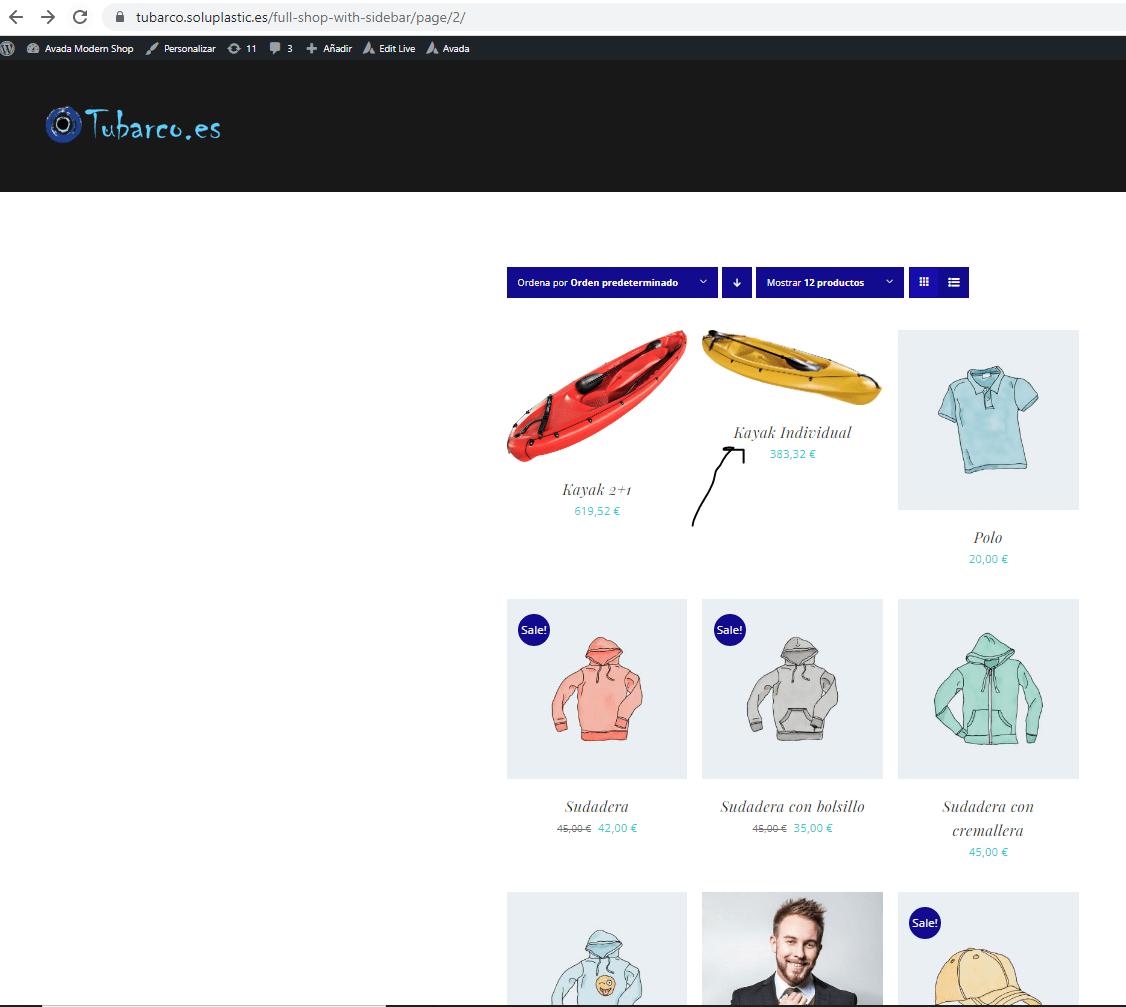Click the Kayak Individual title link
This screenshot has height=1007, width=1126.
792,432
